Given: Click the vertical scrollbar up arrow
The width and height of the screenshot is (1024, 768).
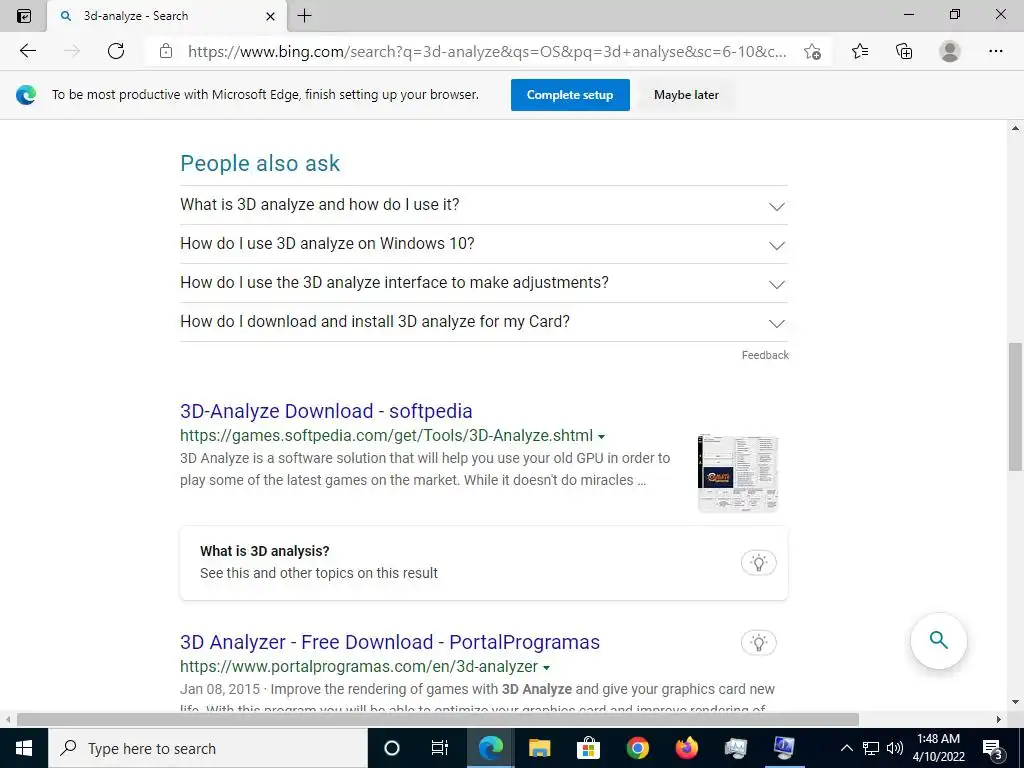Looking at the screenshot, I should (1016, 128).
